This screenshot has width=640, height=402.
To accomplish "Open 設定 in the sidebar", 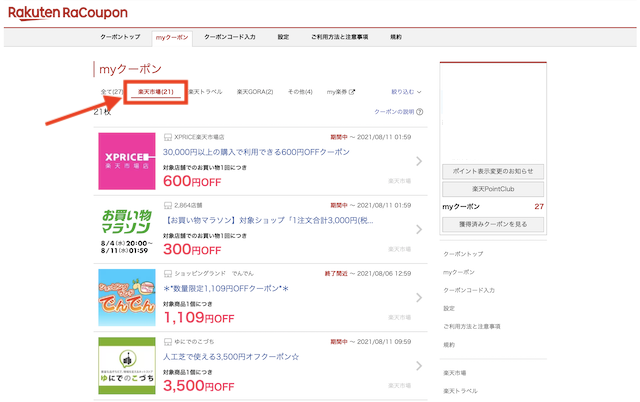I will [x=449, y=309].
